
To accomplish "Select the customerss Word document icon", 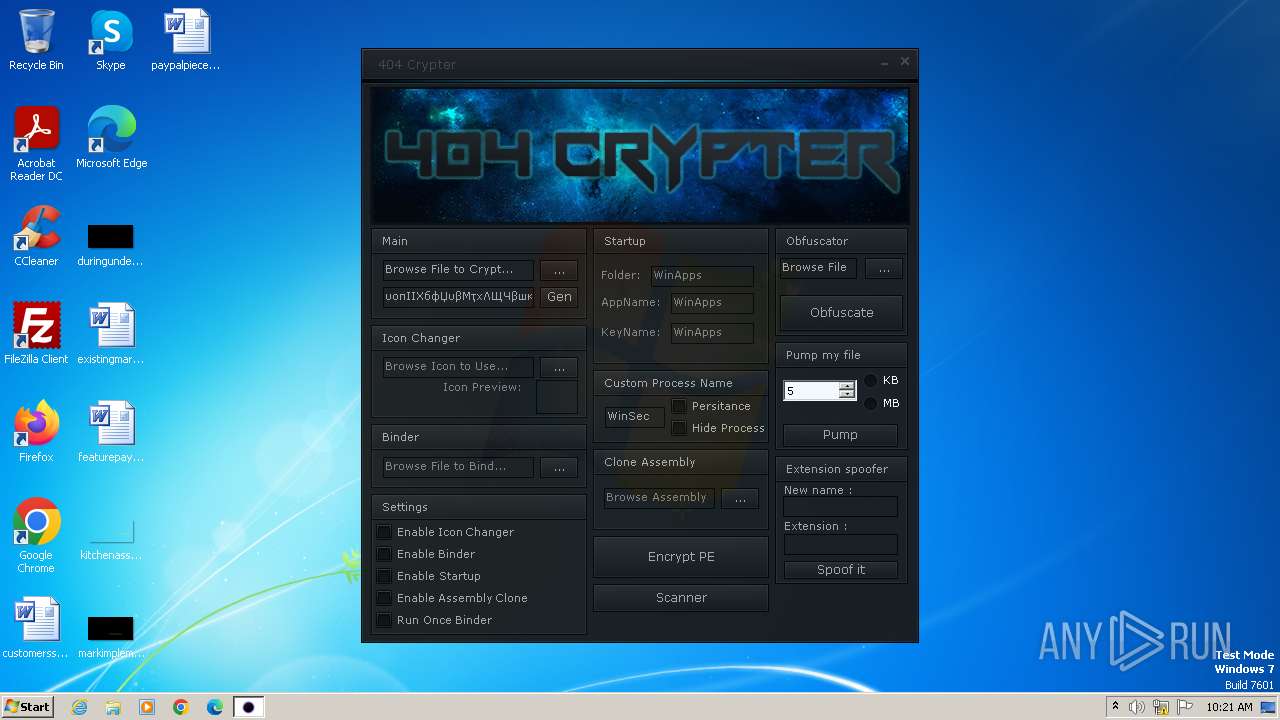I will 36,628.
